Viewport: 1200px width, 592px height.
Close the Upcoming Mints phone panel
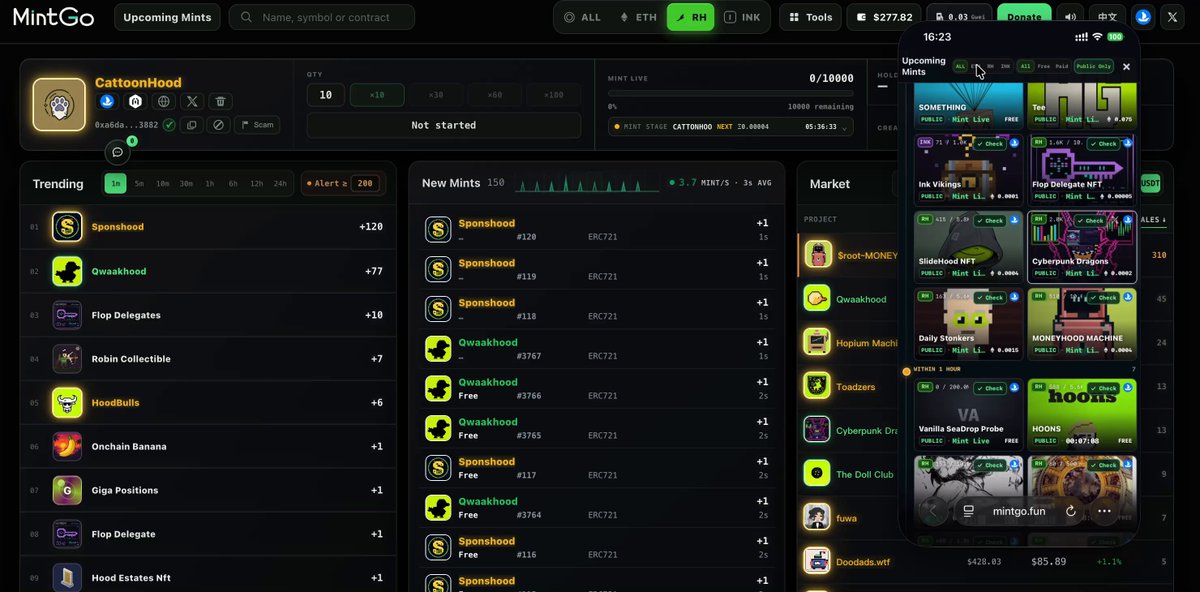pyautogui.click(x=1126, y=67)
